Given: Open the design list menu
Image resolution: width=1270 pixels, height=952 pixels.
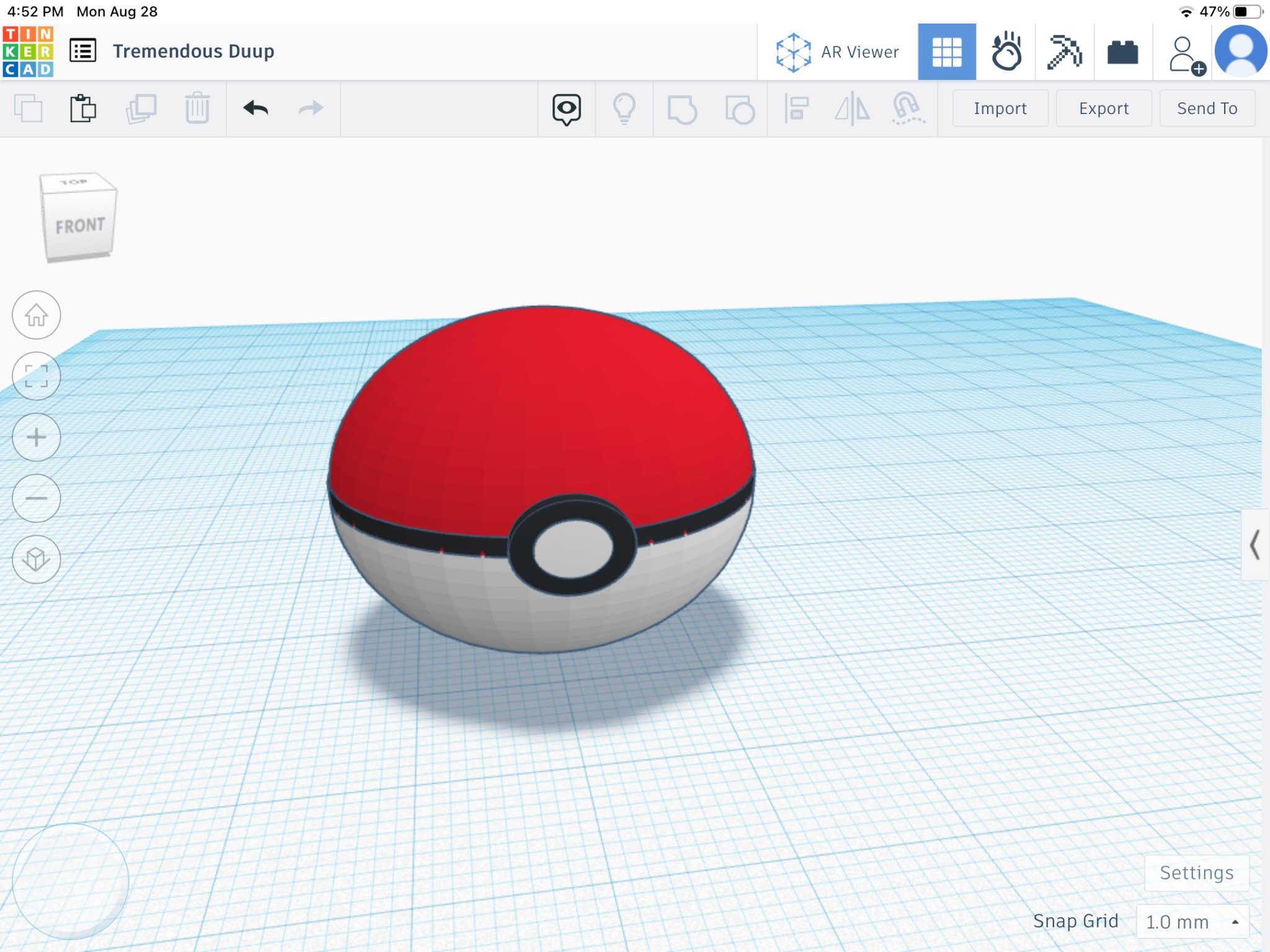Looking at the screenshot, I should [84, 50].
